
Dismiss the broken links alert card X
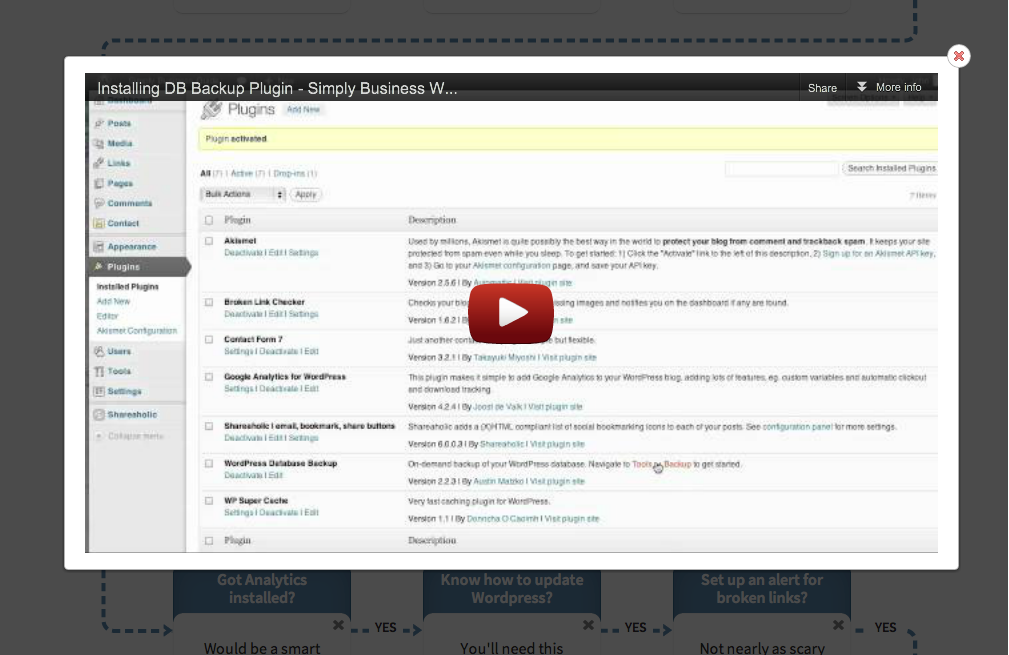pos(838,625)
